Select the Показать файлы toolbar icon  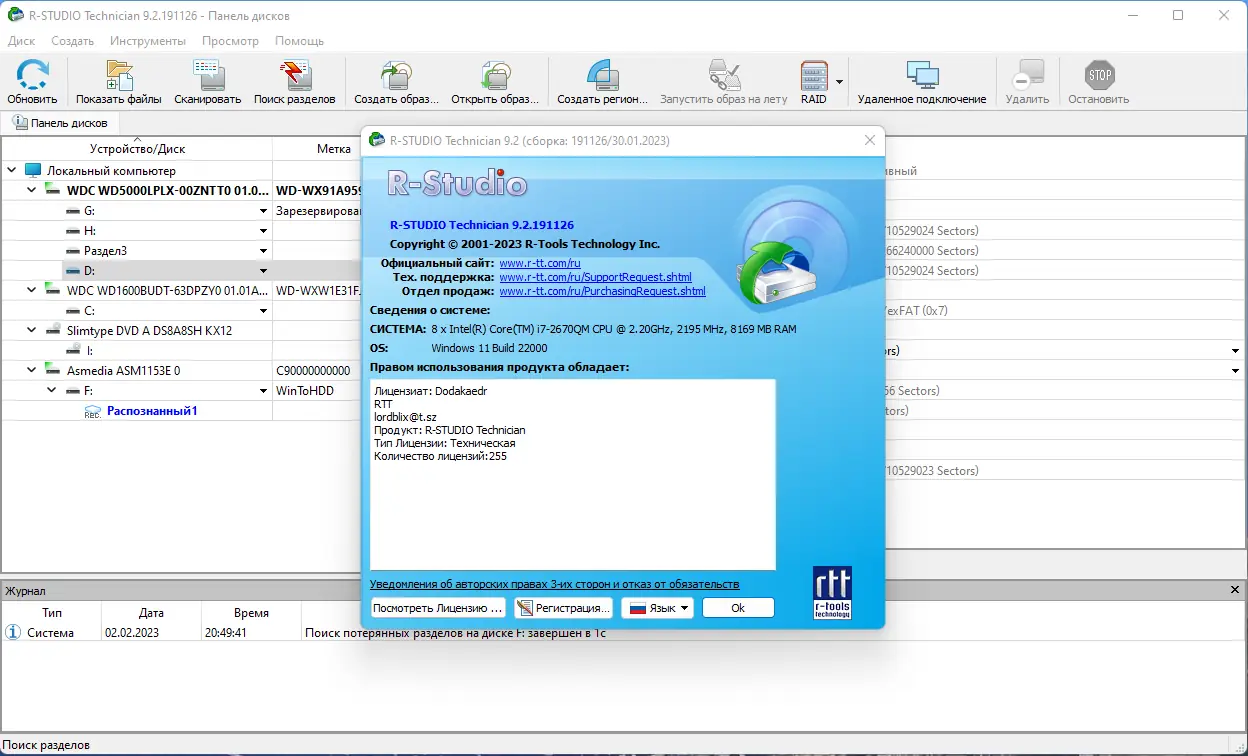tap(117, 80)
